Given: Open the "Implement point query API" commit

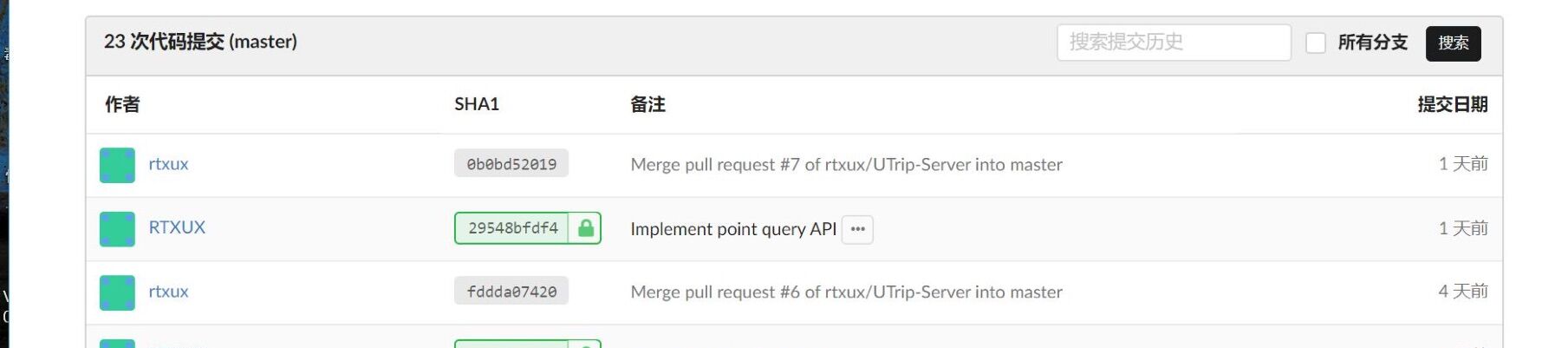Looking at the screenshot, I should pos(732,229).
